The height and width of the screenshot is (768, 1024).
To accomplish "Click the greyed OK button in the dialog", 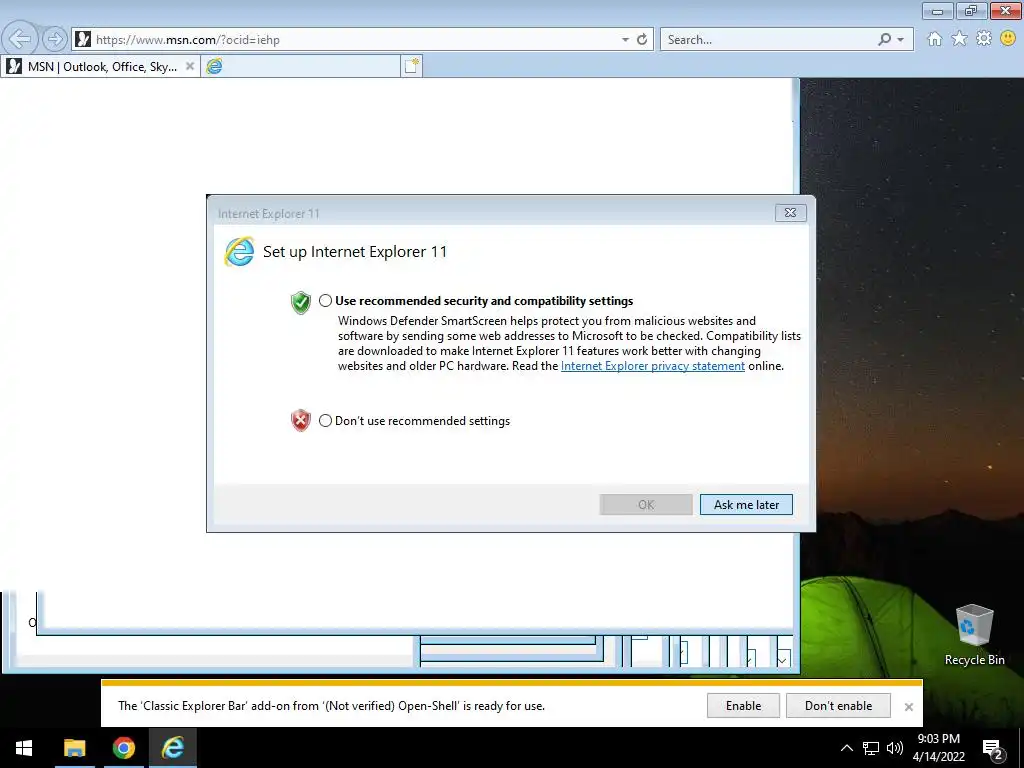I will coord(646,505).
